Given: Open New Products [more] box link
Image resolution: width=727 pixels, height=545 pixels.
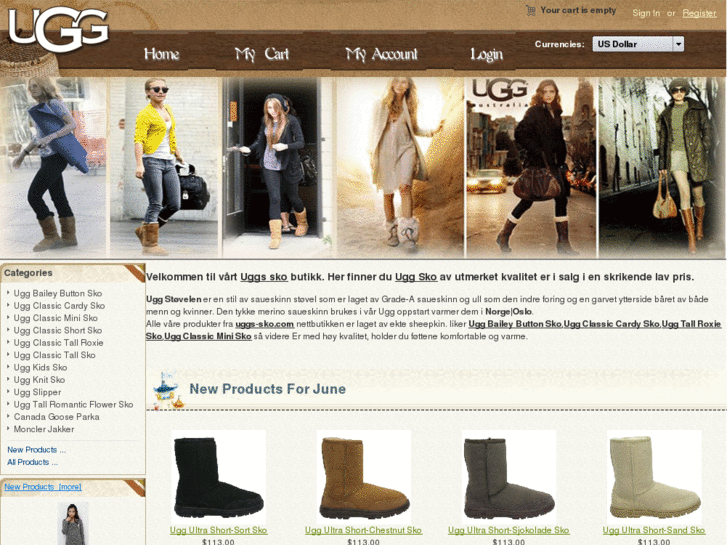Looking at the screenshot, I should click(x=43, y=487).
